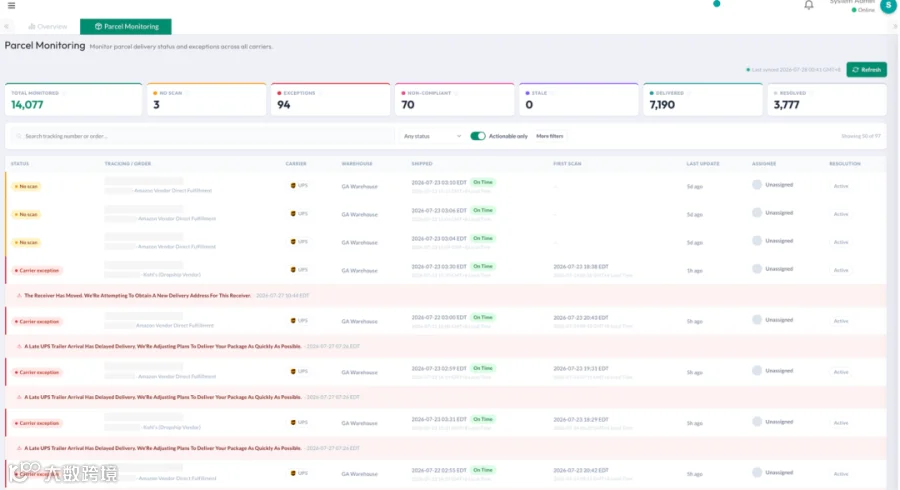Select the Parcel Monitoring tab

(126, 26)
